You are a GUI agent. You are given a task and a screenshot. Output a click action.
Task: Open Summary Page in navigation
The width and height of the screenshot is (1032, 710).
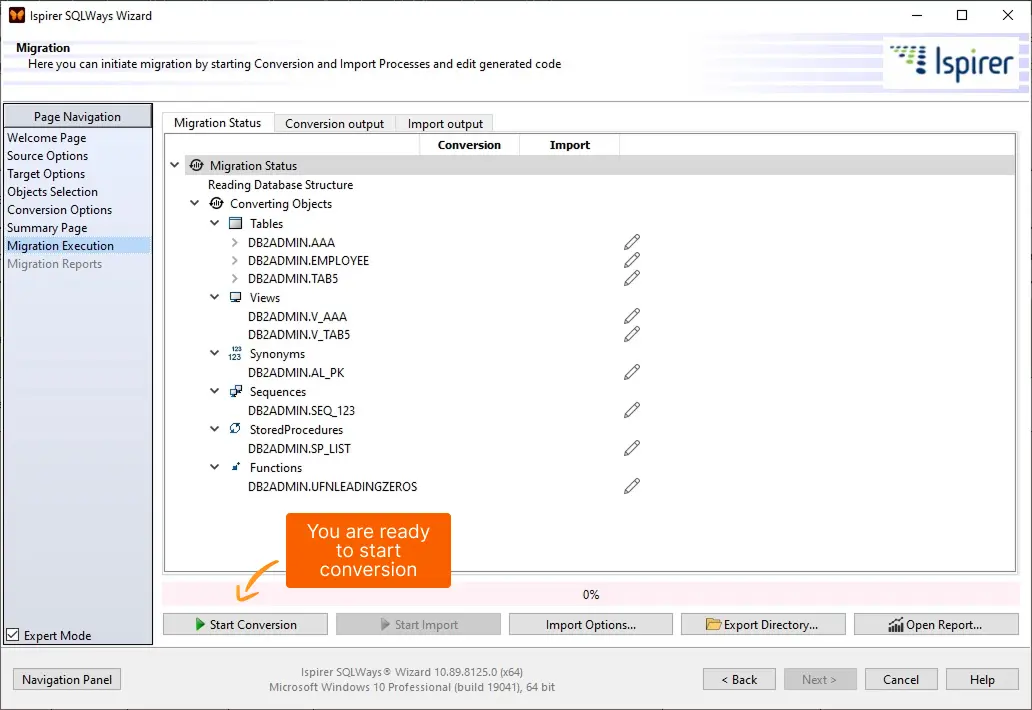click(47, 228)
